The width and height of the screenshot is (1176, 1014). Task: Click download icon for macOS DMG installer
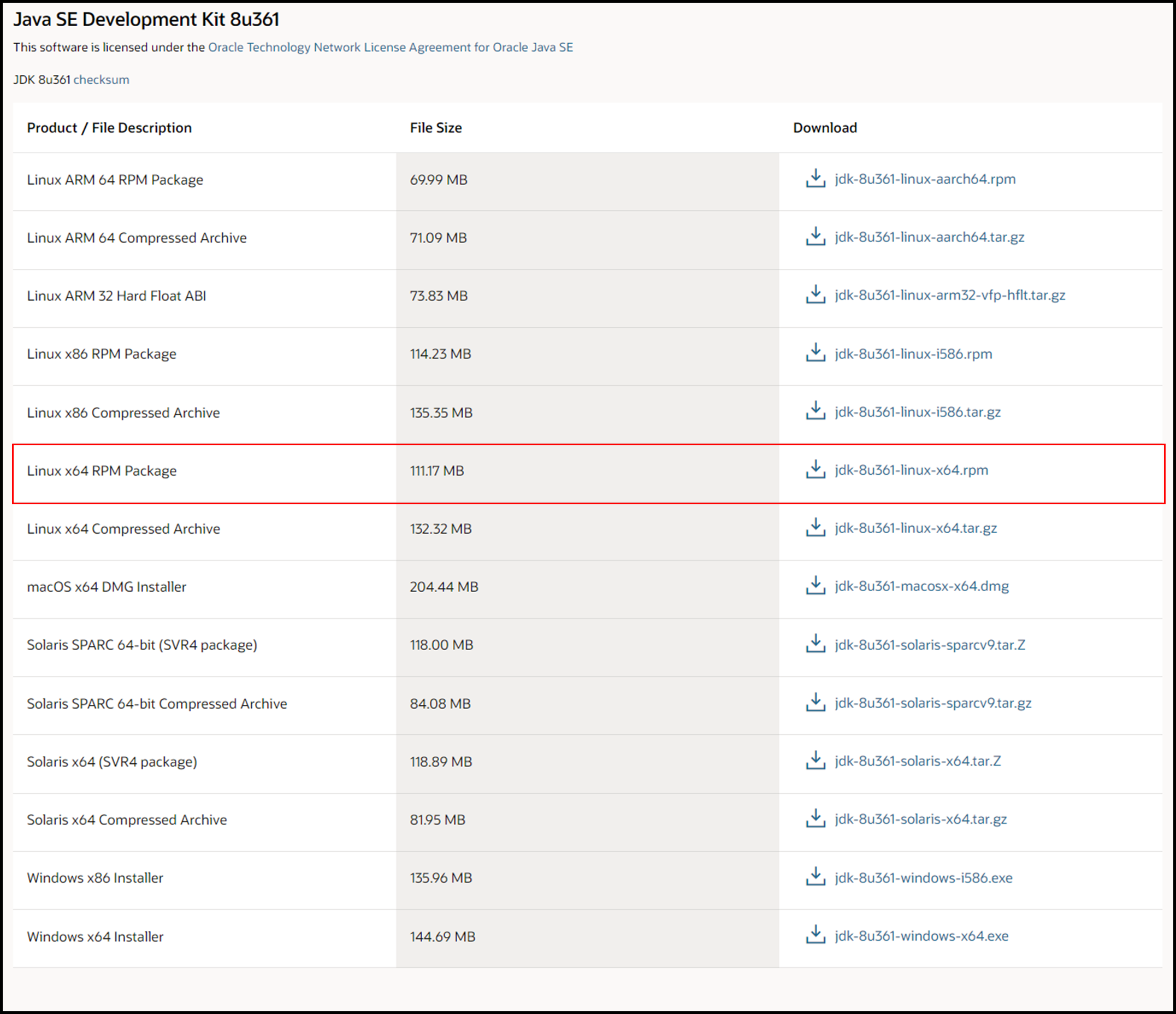(815, 585)
